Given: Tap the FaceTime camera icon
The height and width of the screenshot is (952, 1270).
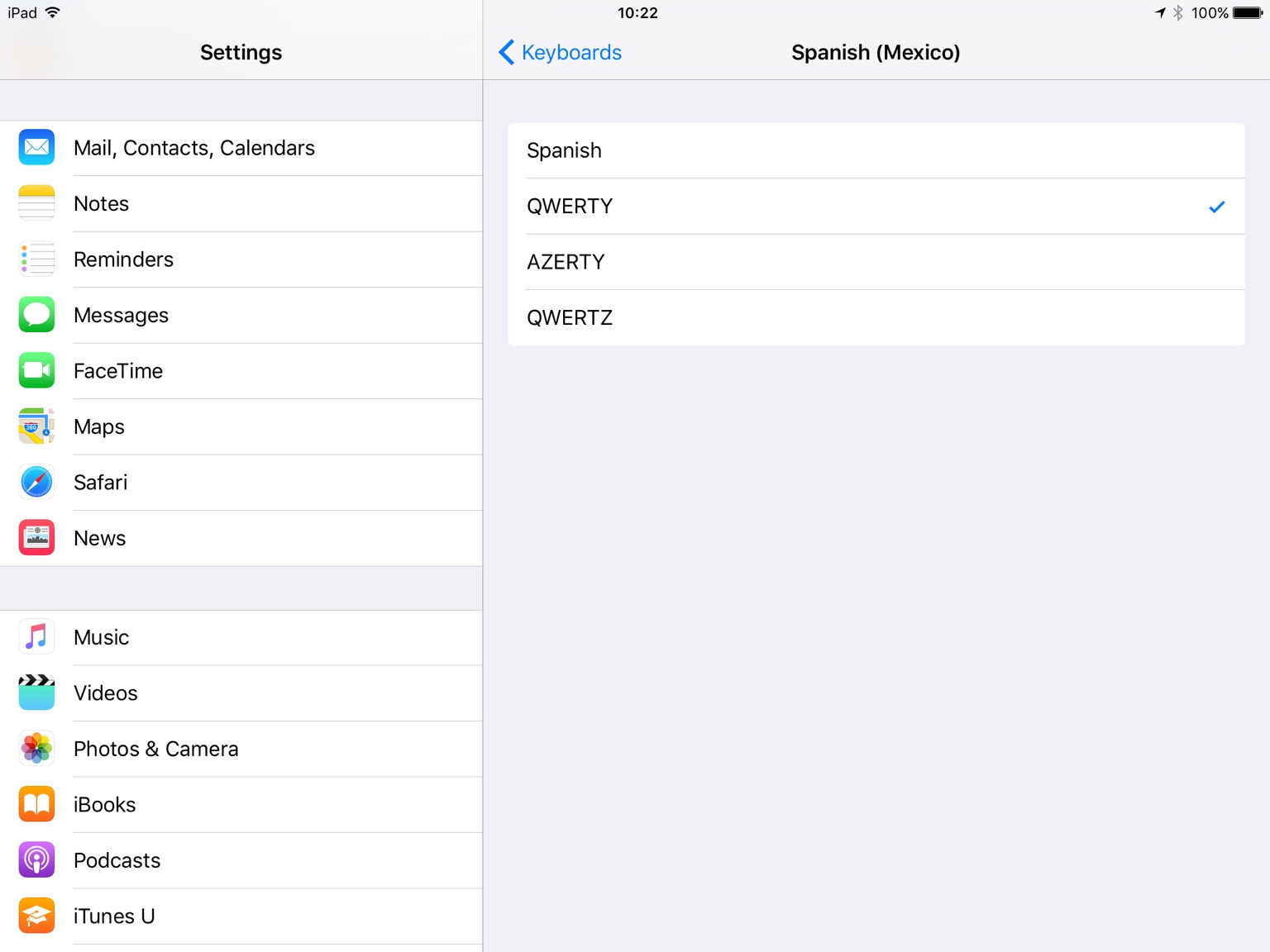Looking at the screenshot, I should tap(36, 370).
